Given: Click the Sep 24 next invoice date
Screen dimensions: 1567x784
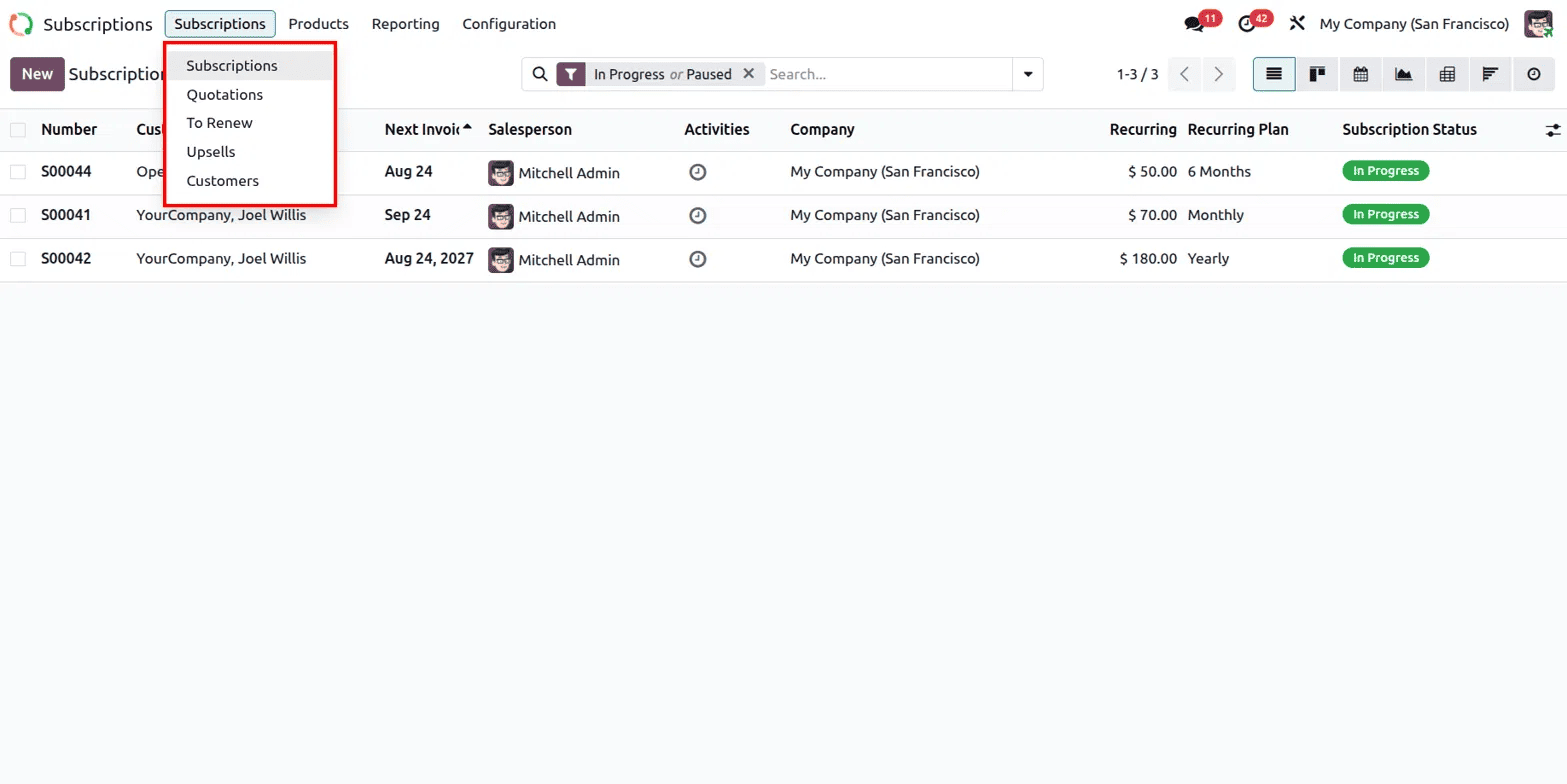Looking at the screenshot, I should pyautogui.click(x=408, y=215).
